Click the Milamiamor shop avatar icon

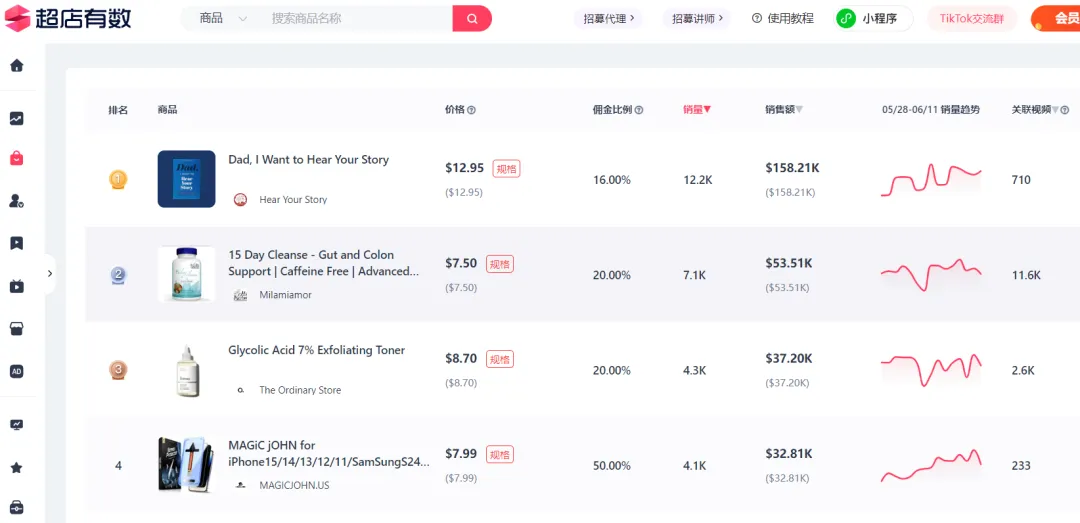pos(240,295)
